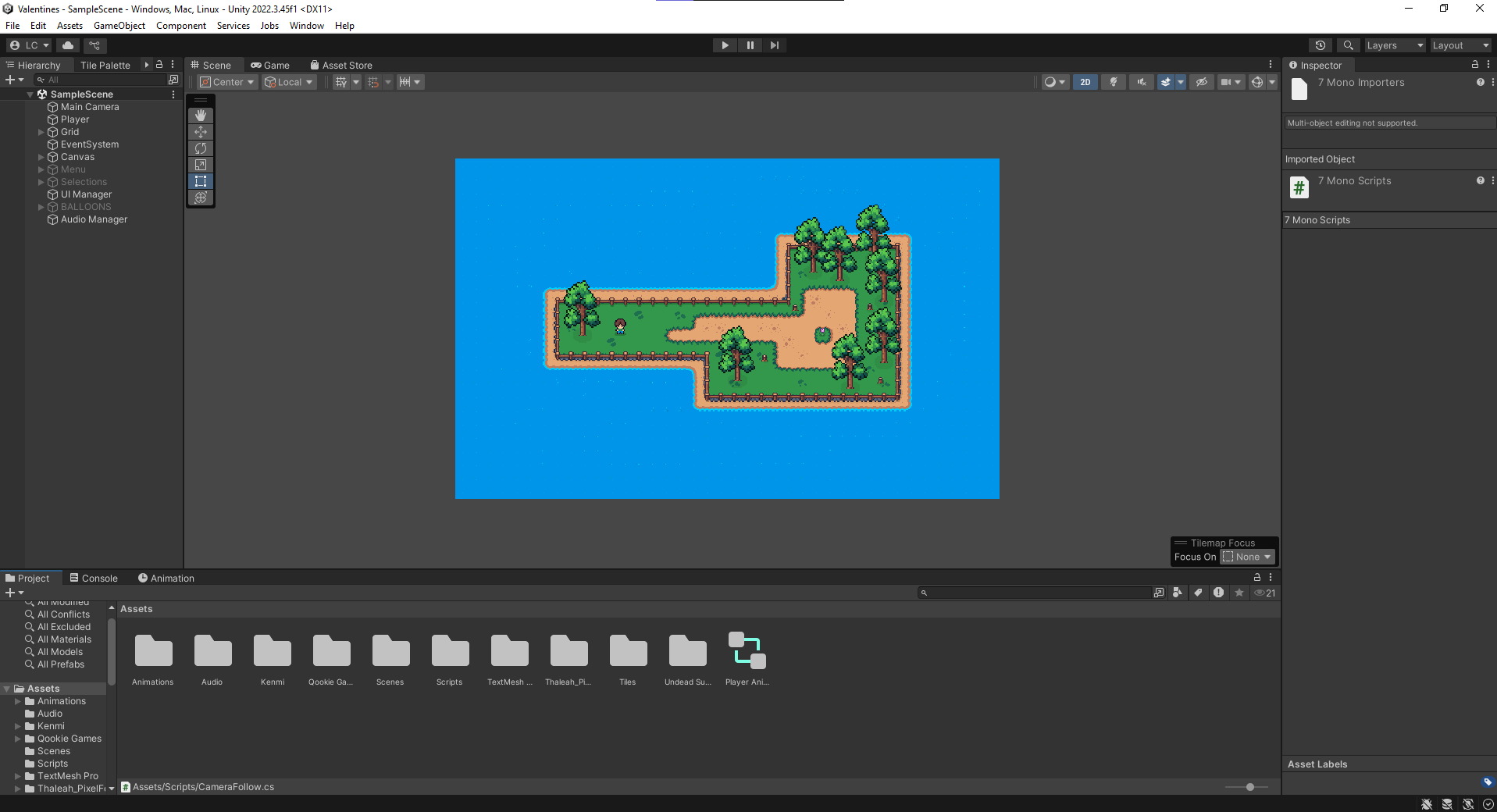Select the Rotate tool
The width and height of the screenshot is (1497, 812).
[201, 148]
